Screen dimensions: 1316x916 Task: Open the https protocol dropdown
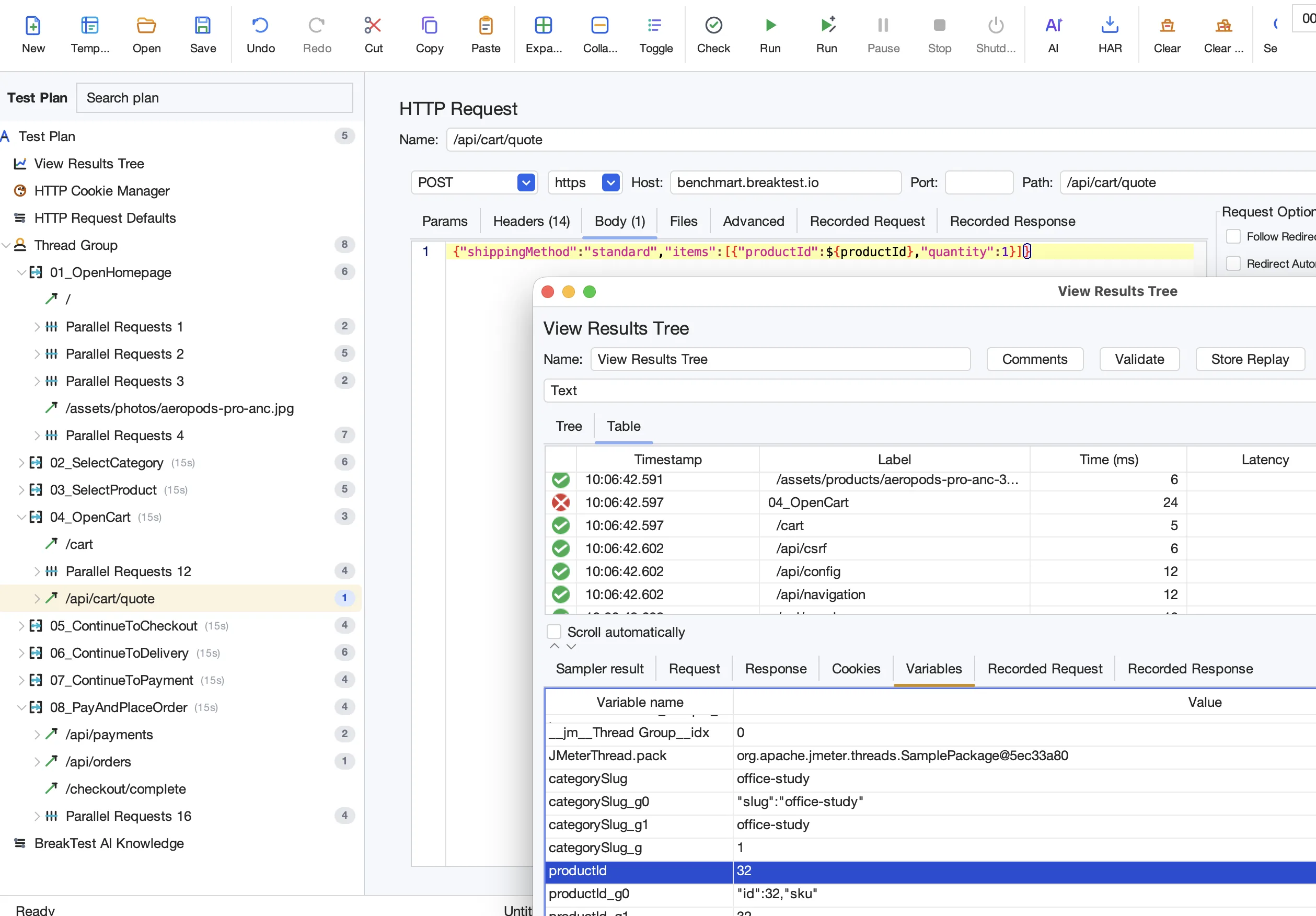tap(611, 183)
